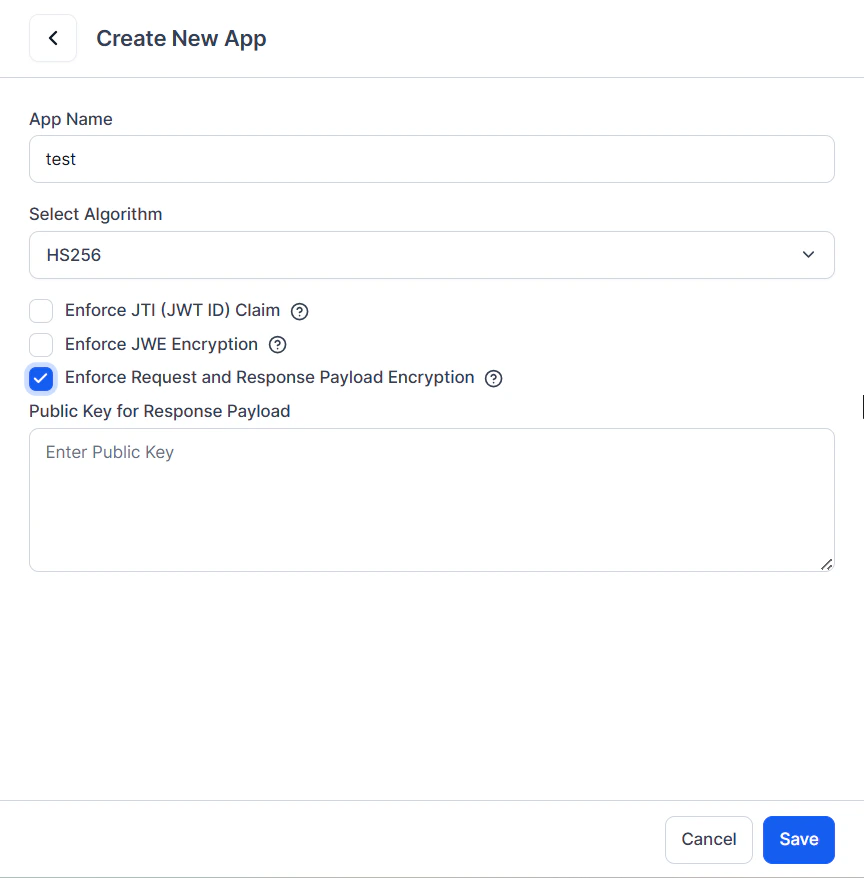The image size is (864, 878).
Task: Click the chevron on the algorithm selector
Action: click(x=808, y=255)
